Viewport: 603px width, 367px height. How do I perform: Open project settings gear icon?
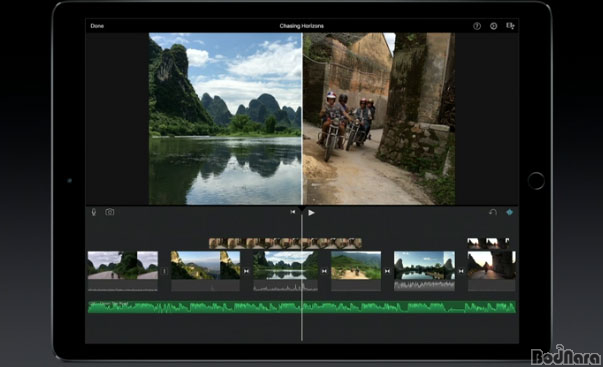[x=493, y=26]
